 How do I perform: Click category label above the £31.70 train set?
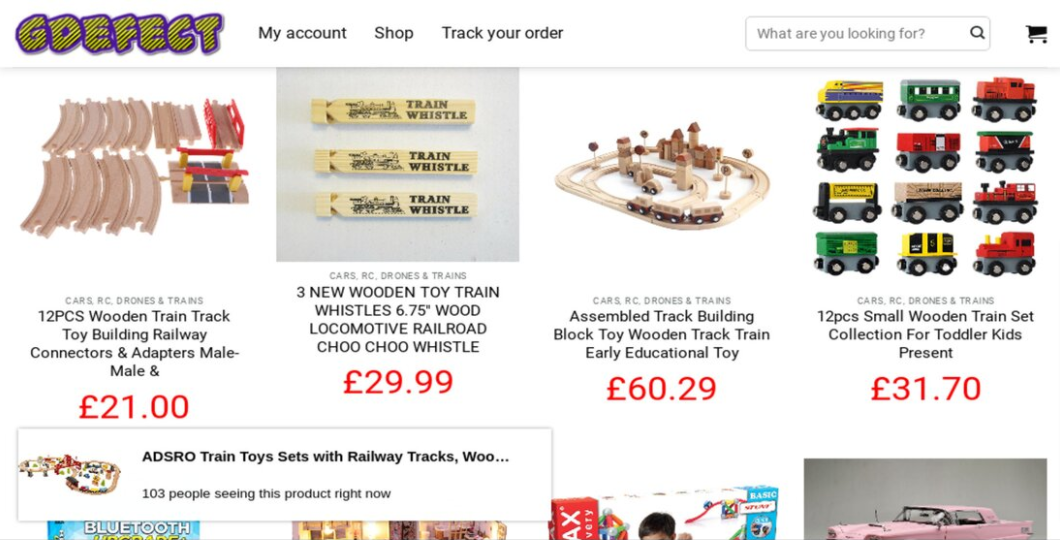pyautogui.click(x=925, y=300)
